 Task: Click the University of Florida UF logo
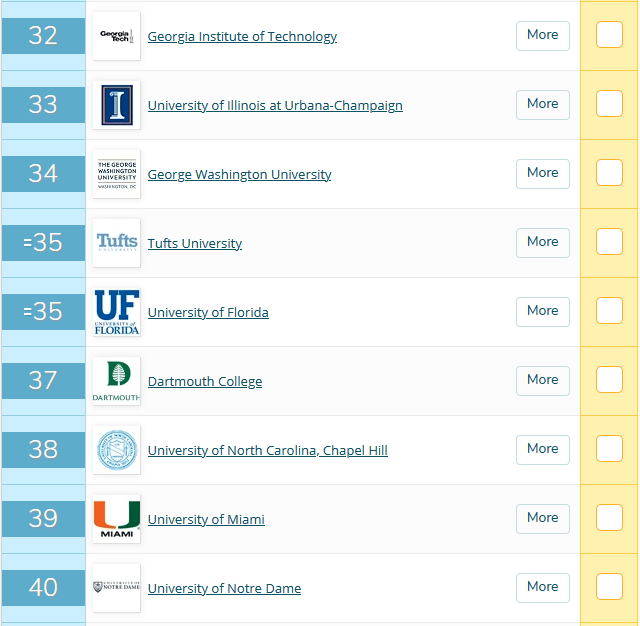(116, 312)
